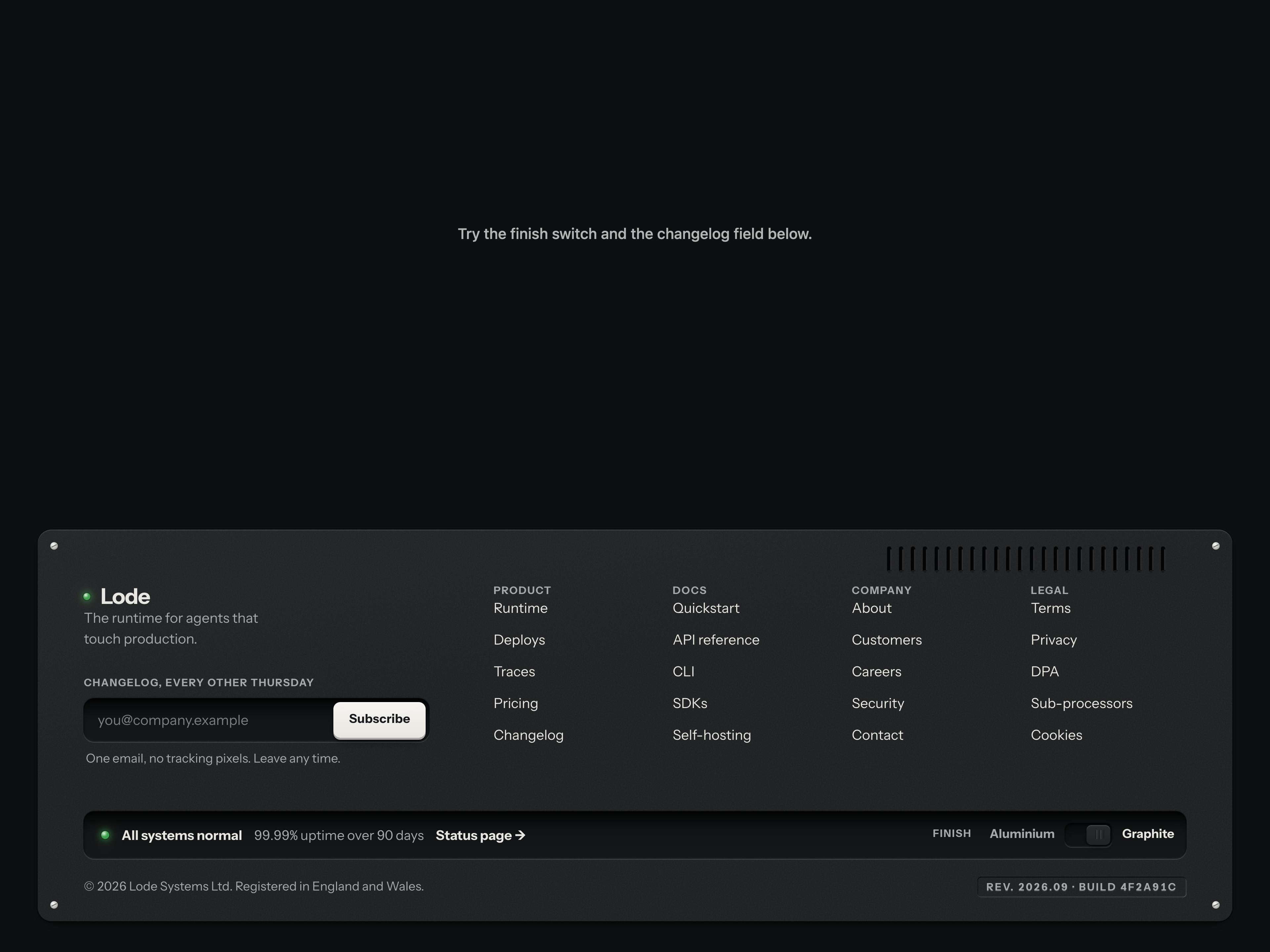The image size is (1270, 952).
Task: Click the copyright Lode Systems Ltd. text
Action: 254,887
